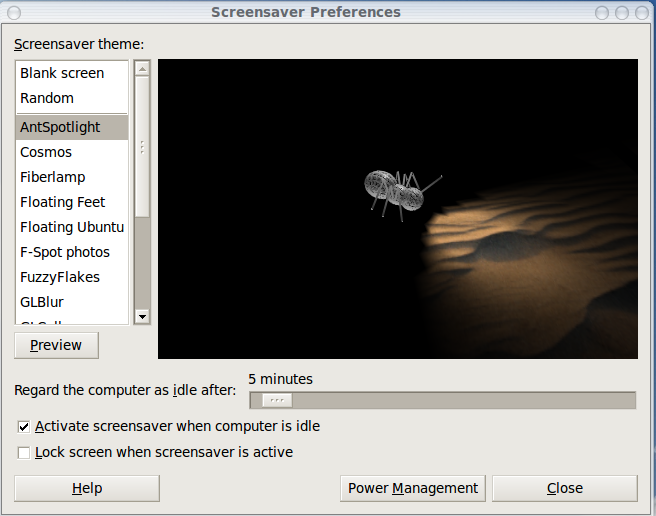Select the Floating Ubuntu screensaver
This screenshot has width=656, height=516.
(72, 227)
